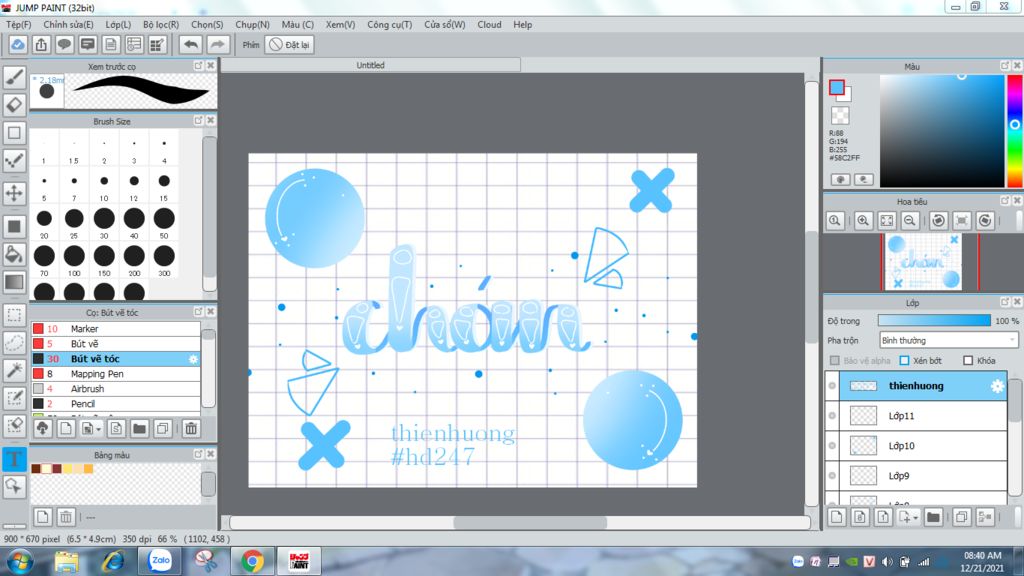The image size is (1024, 576).
Task: Select the rectangular Select tool
Action: [x=14, y=315]
